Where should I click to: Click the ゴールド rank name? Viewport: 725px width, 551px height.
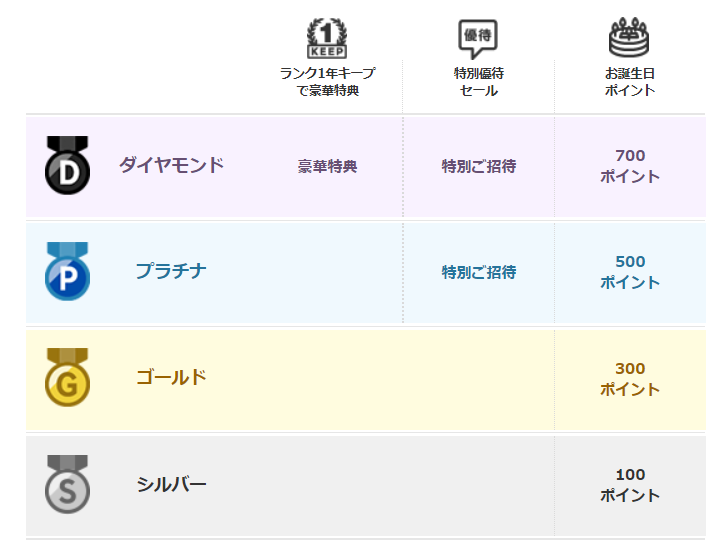point(171,377)
